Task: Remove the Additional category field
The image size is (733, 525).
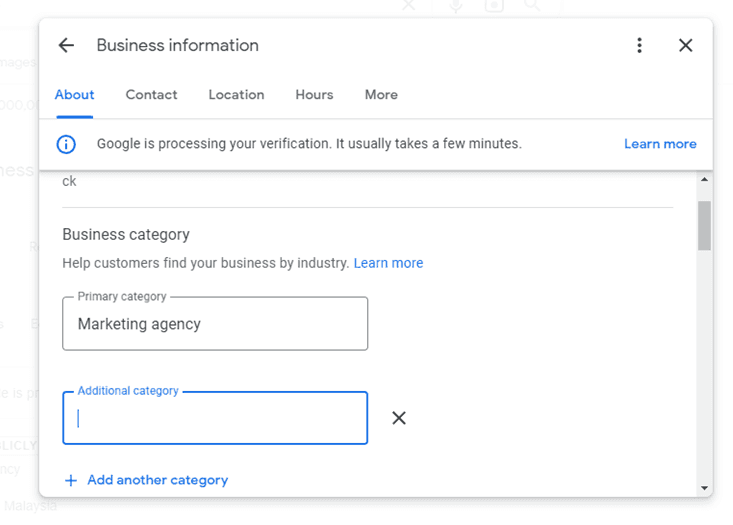Action: pos(399,418)
